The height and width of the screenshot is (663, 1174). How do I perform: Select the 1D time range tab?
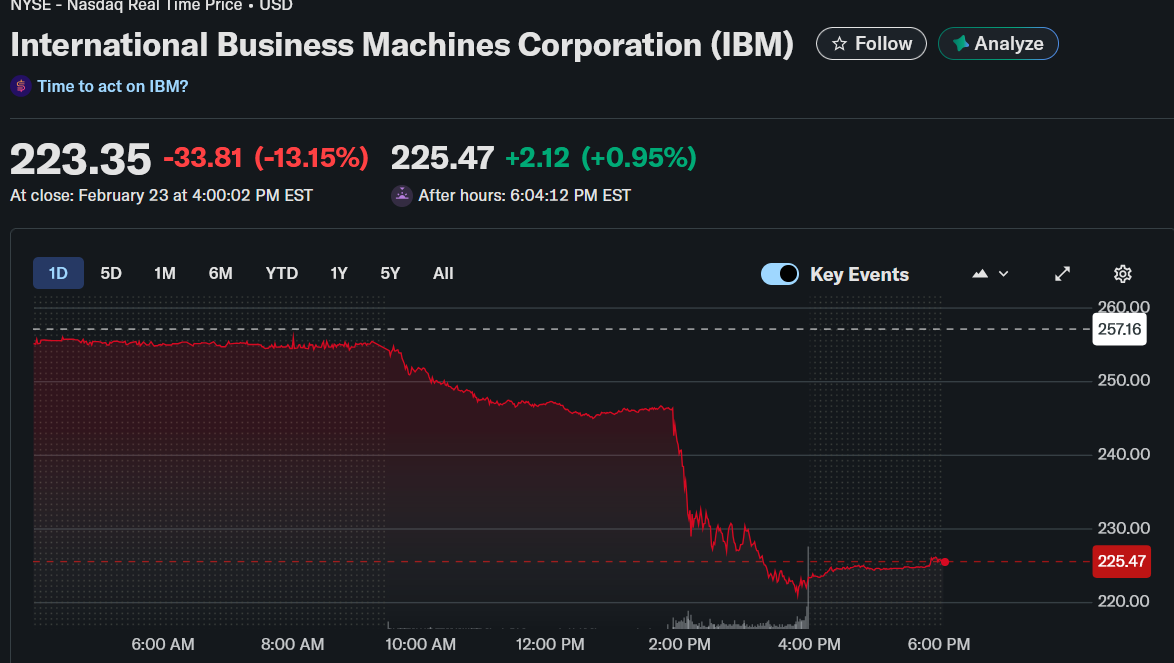tap(58, 273)
